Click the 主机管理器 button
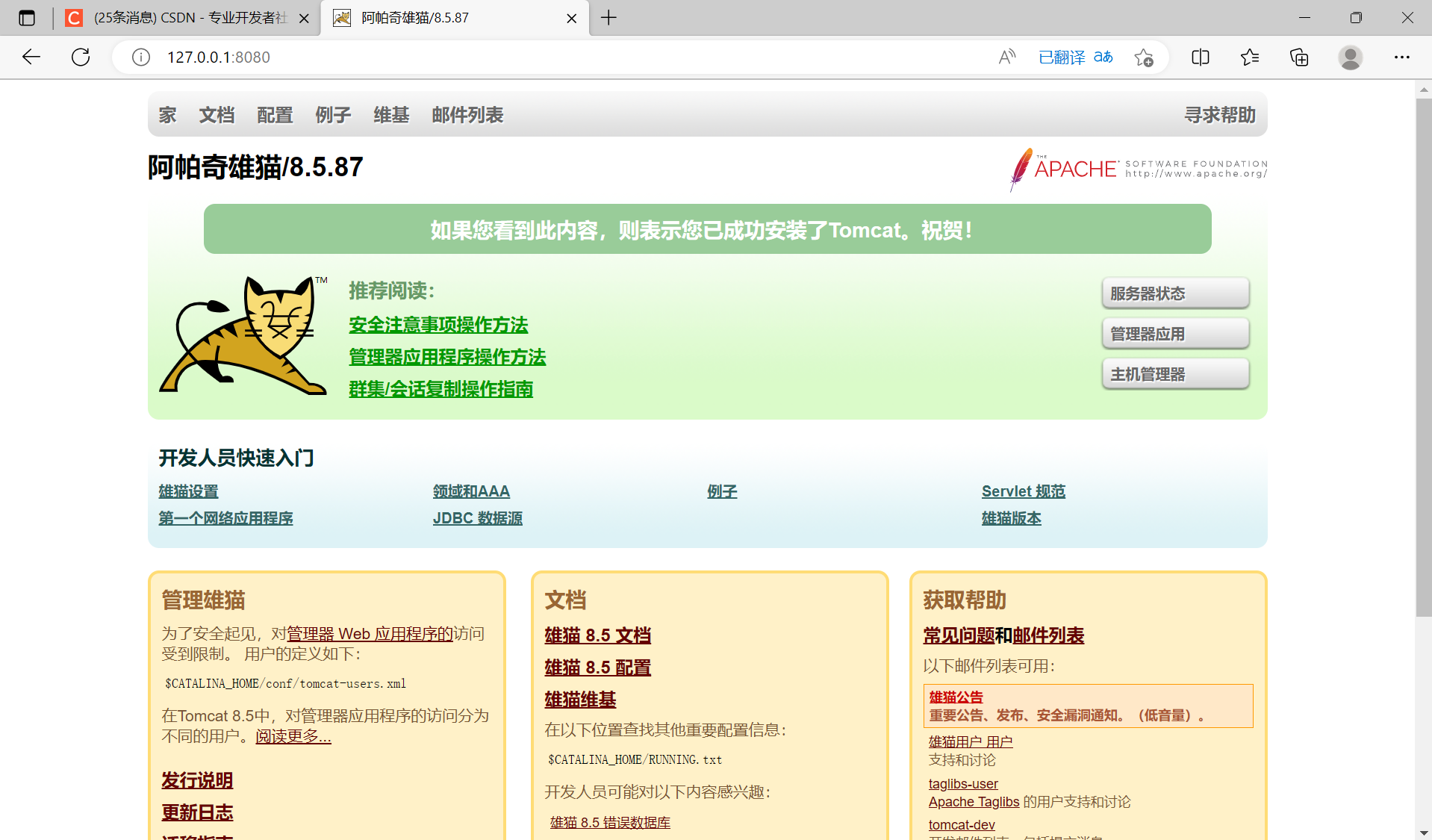 (1175, 374)
